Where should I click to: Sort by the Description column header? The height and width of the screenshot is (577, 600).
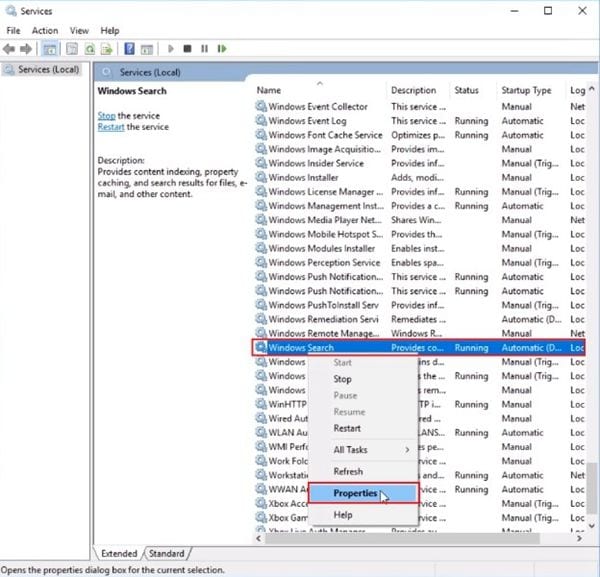(x=418, y=90)
